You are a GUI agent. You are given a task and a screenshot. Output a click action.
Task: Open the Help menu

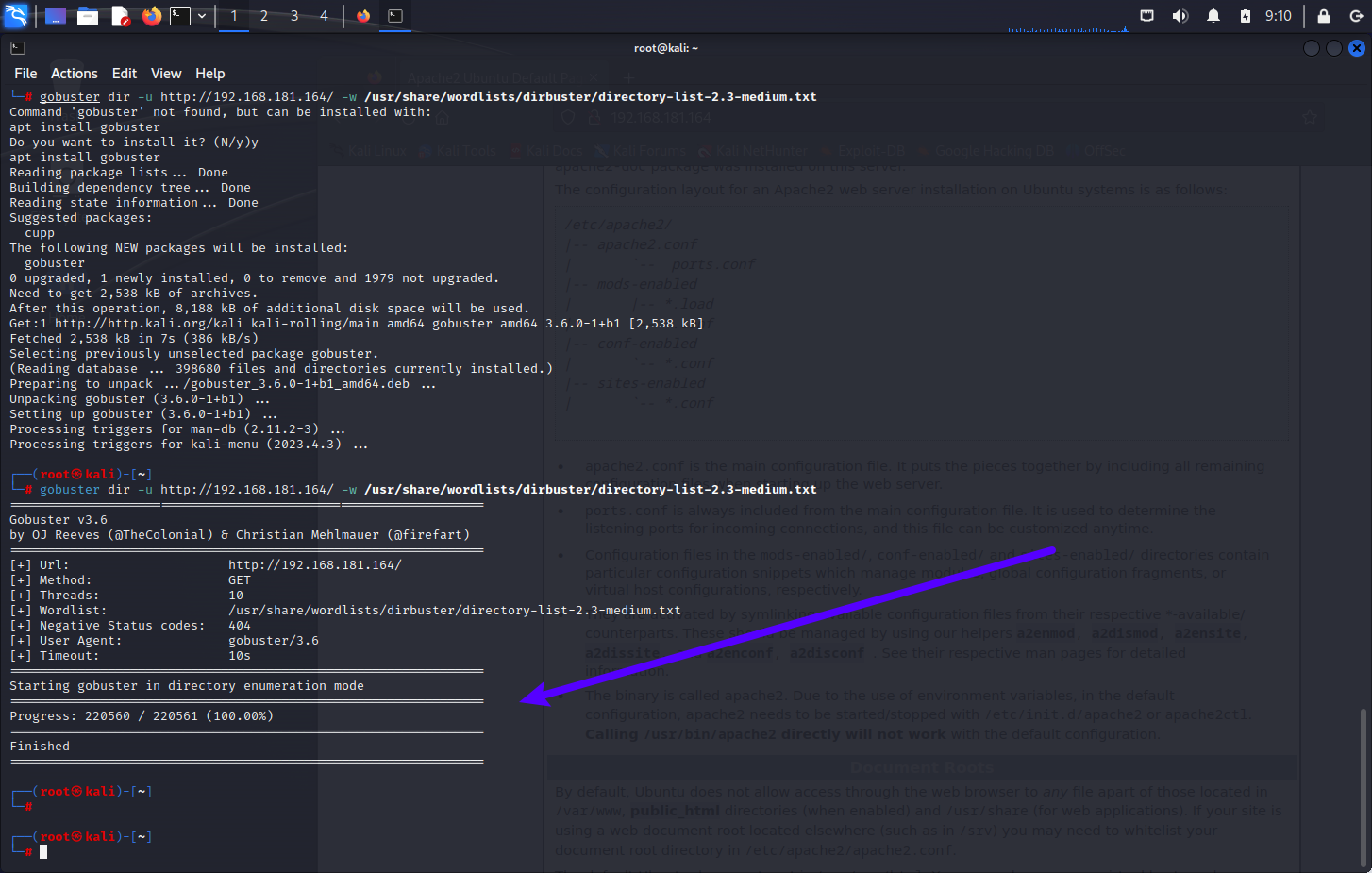tap(210, 74)
